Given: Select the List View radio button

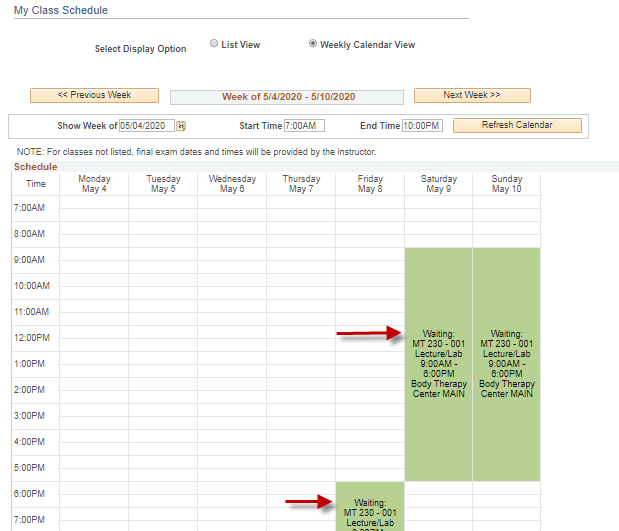Looking at the screenshot, I should click(214, 44).
